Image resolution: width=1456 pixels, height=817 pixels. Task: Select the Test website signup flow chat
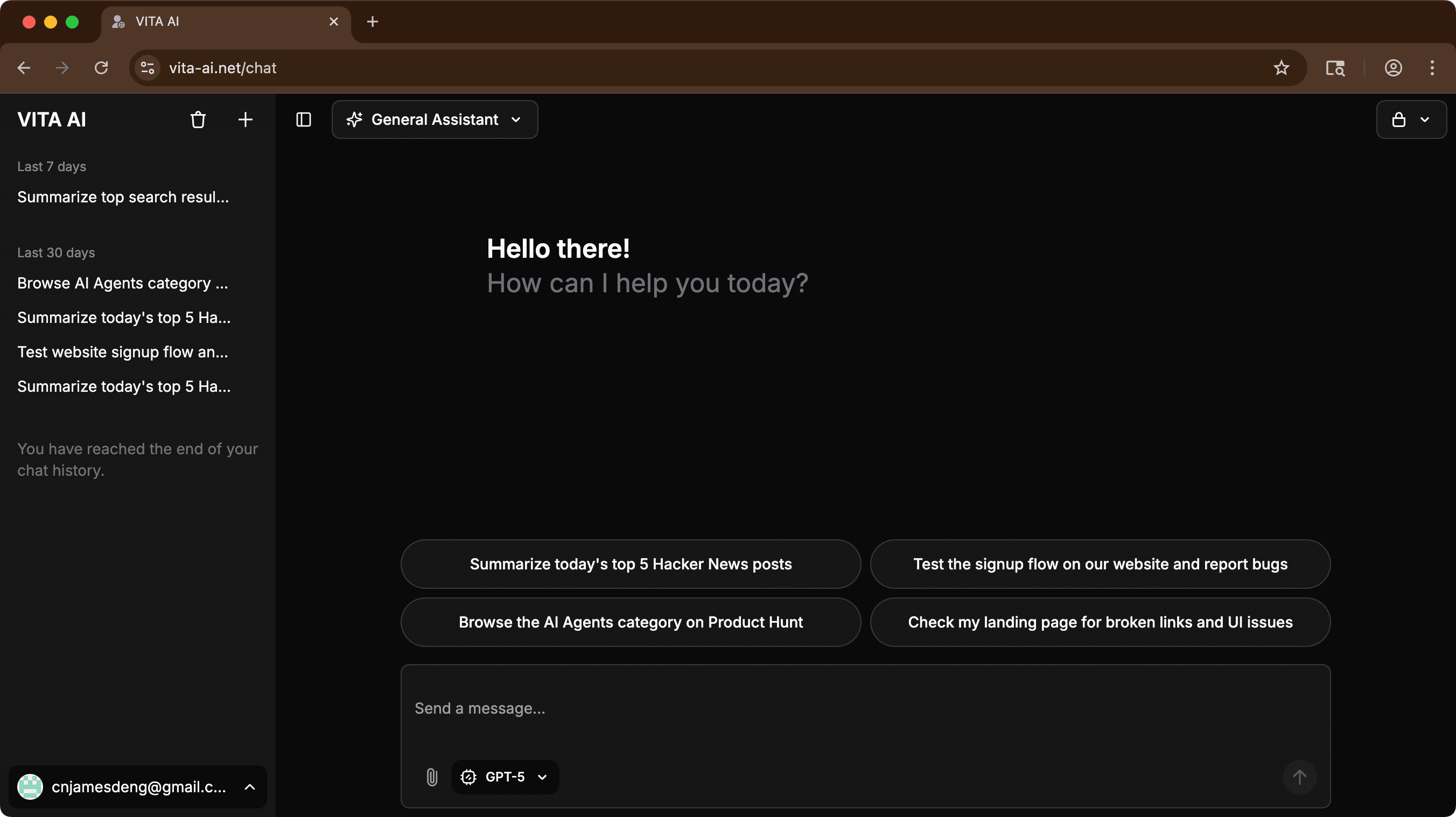point(122,352)
